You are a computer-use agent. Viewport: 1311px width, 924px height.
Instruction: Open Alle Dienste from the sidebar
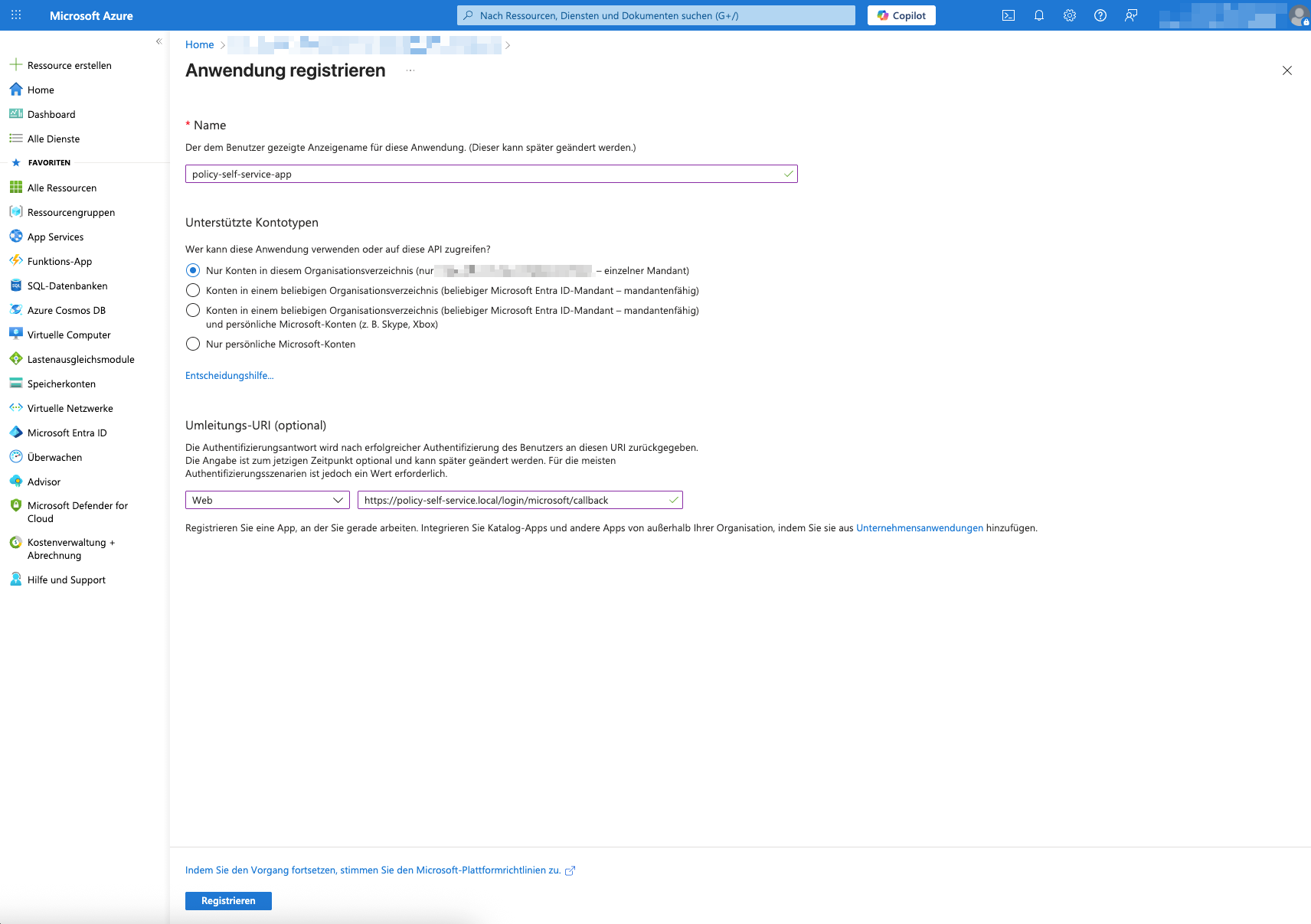tap(54, 139)
